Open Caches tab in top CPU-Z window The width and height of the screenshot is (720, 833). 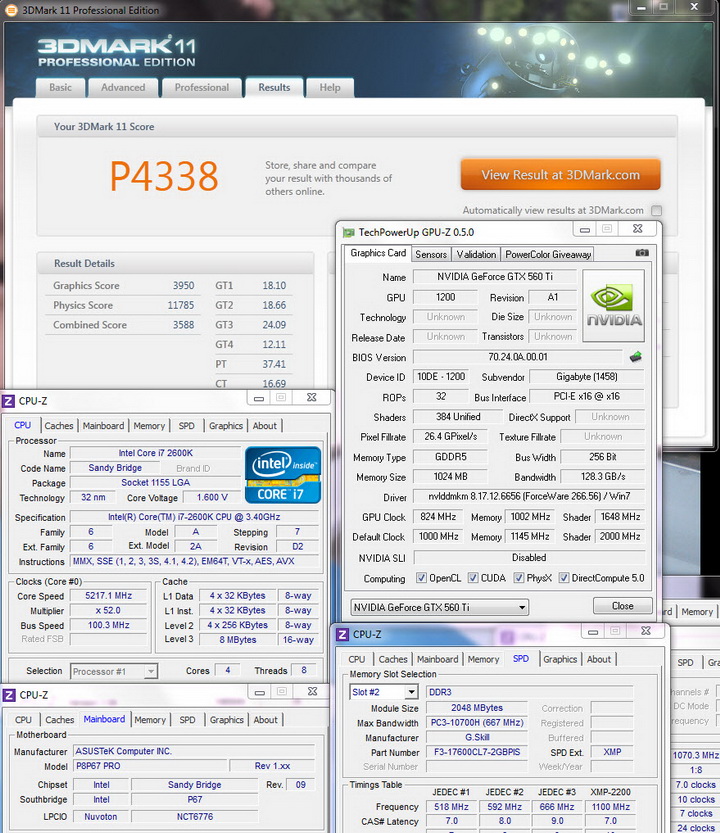[59, 426]
